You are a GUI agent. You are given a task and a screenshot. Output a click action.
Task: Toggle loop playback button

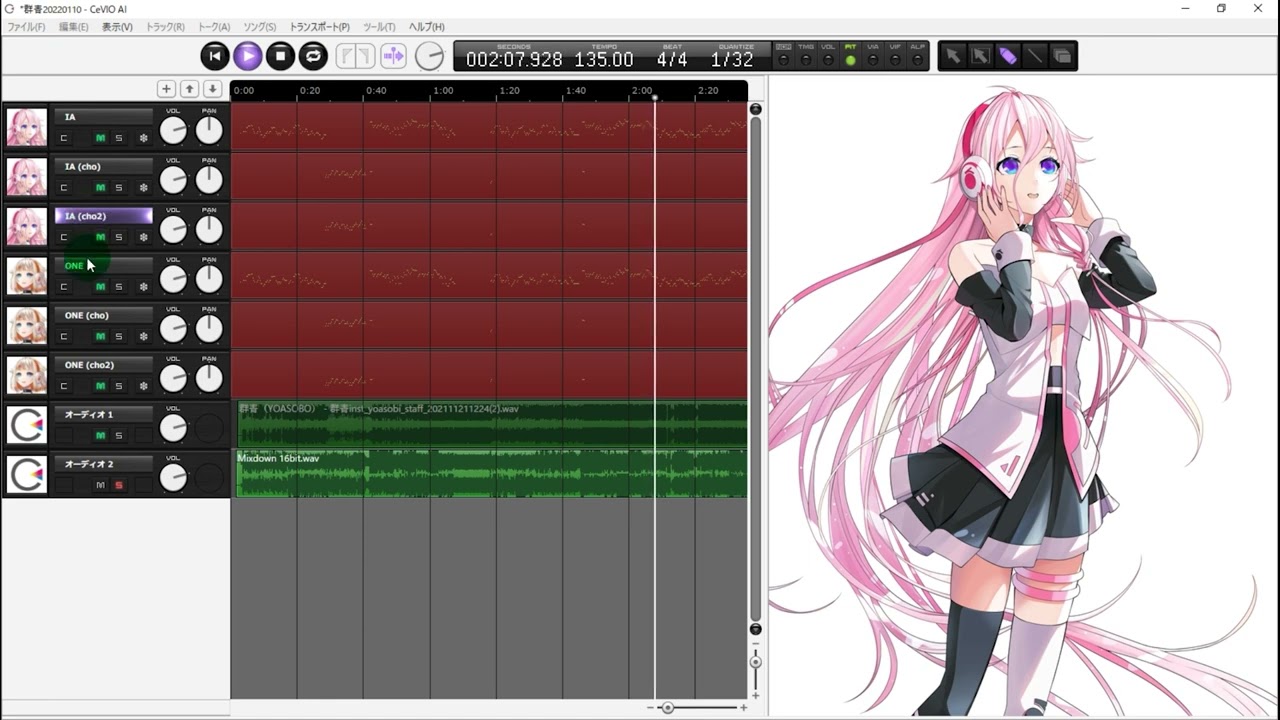point(313,56)
